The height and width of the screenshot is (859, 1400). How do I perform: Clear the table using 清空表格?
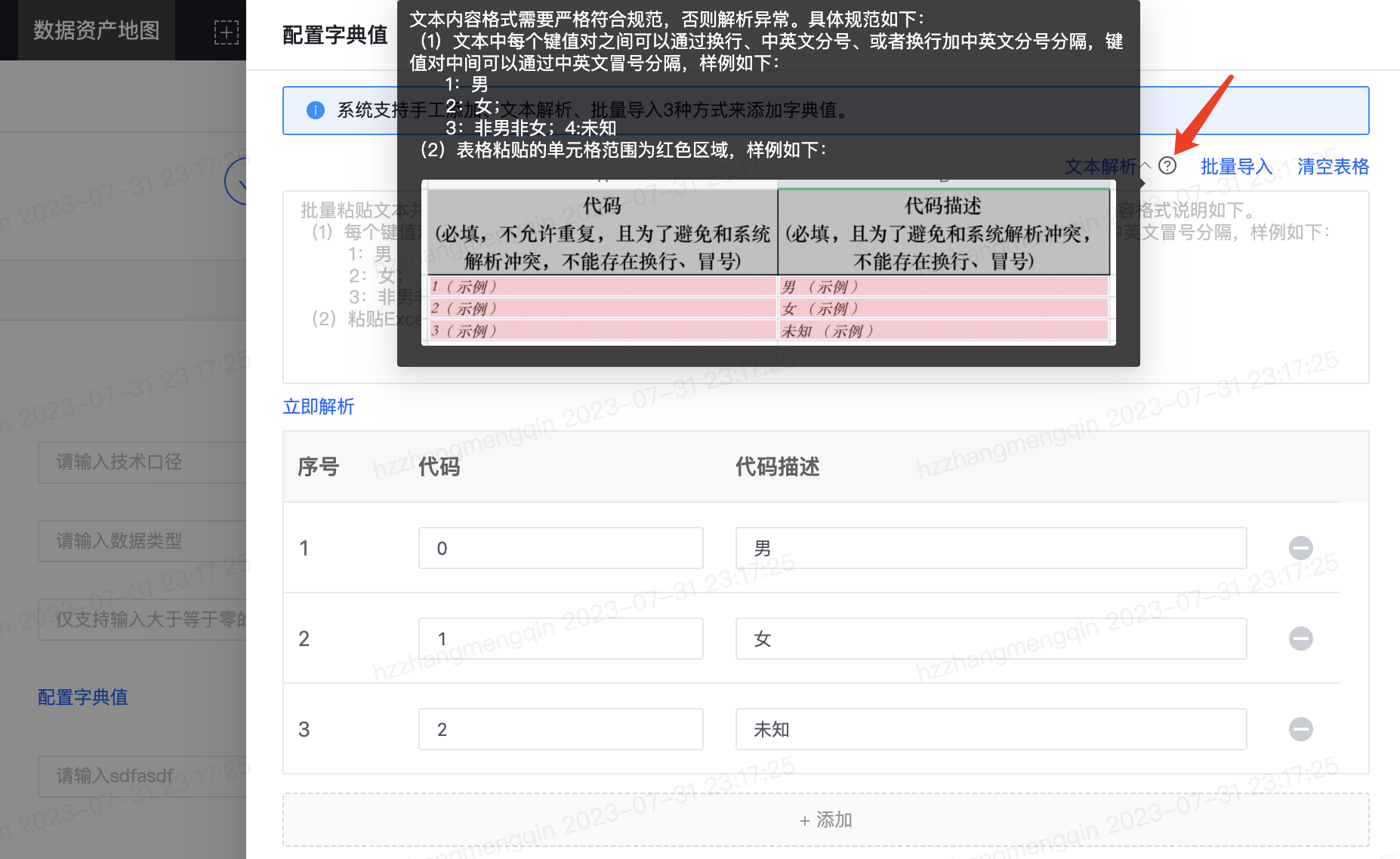[1332, 167]
